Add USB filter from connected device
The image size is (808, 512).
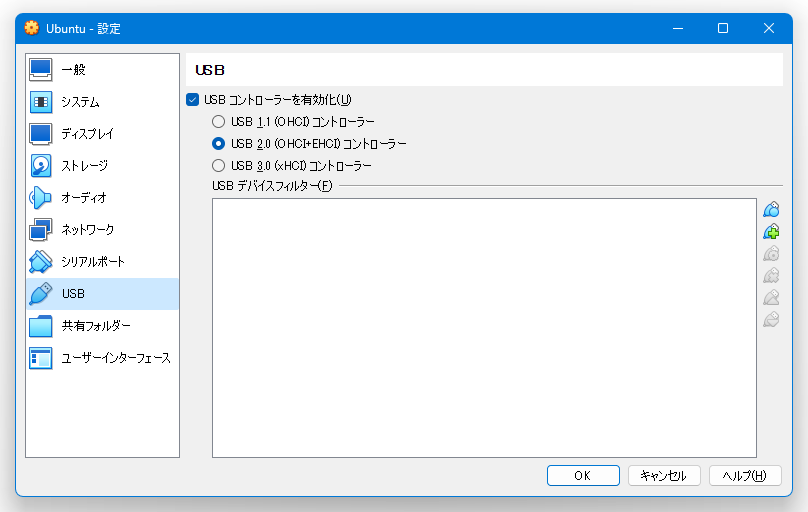(x=771, y=232)
